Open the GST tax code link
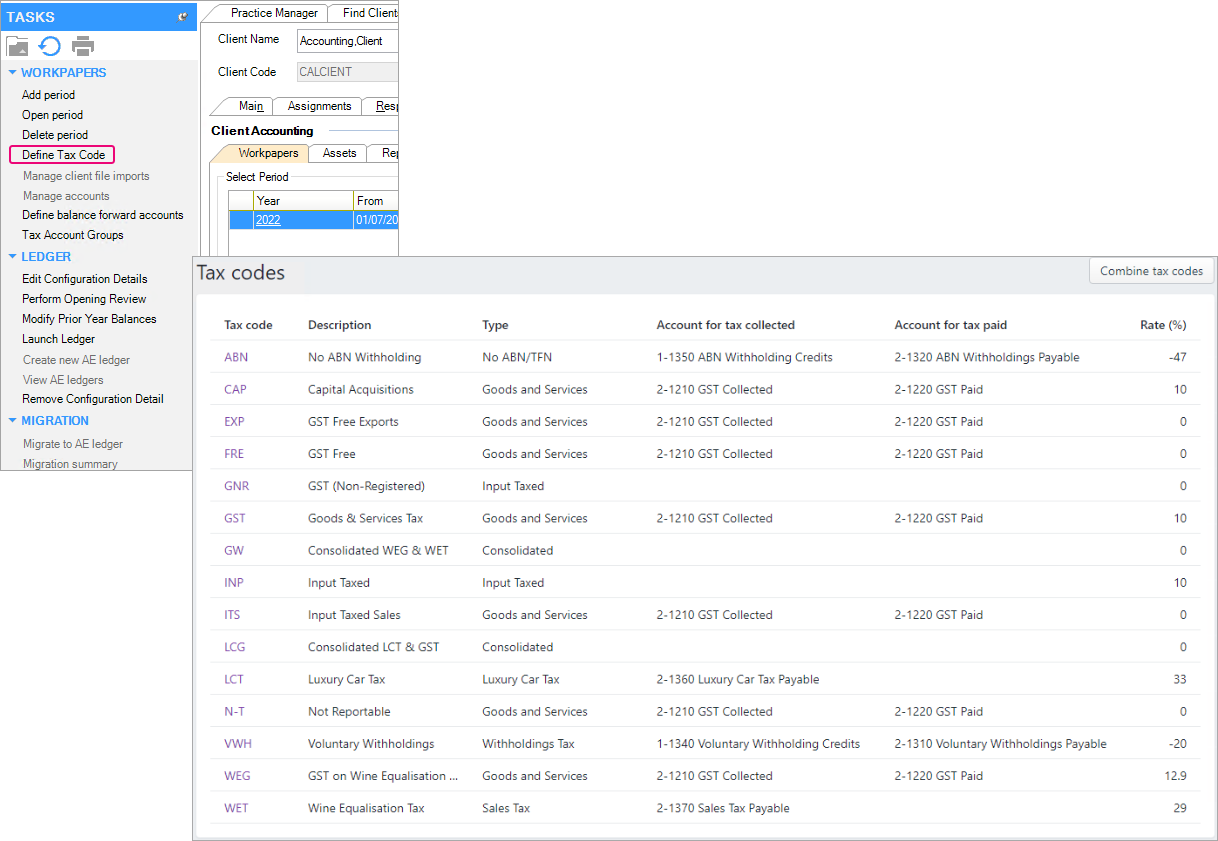 pyautogui.click(x=235, y=518)
